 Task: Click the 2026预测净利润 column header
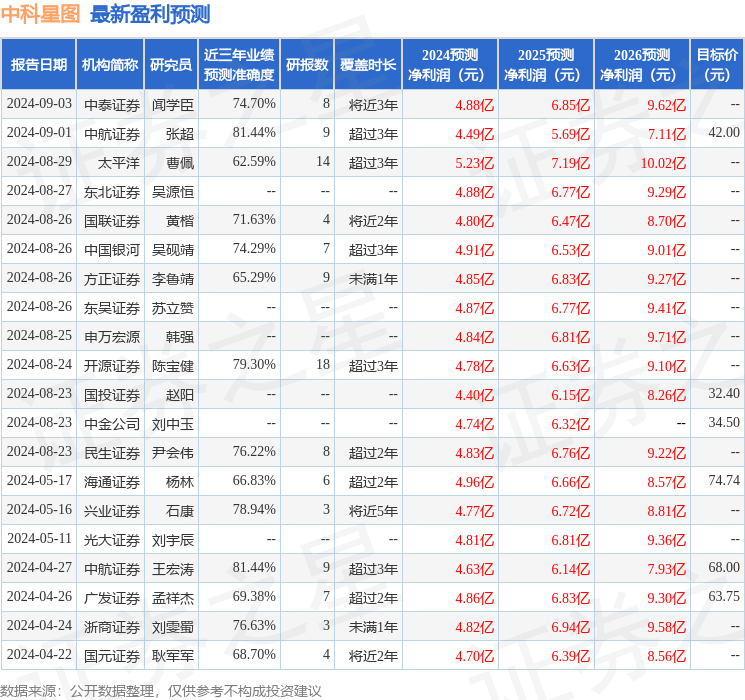[x=642, y=65]
